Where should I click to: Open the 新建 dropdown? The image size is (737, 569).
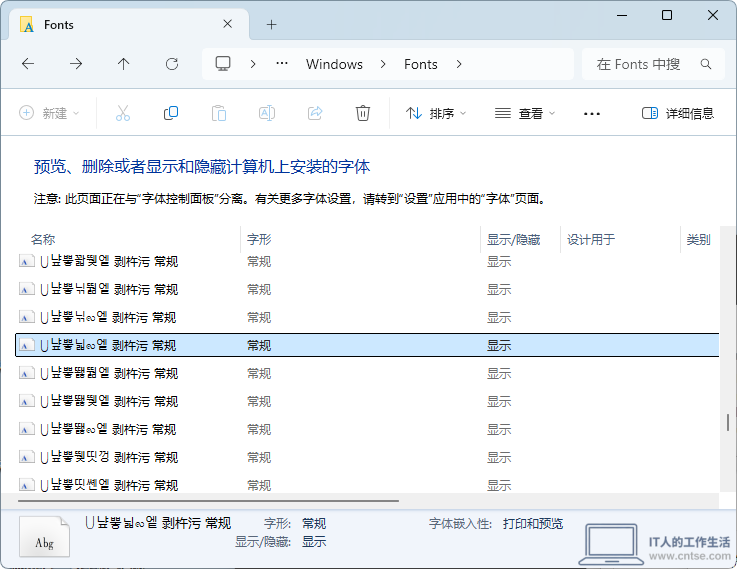[x=49, y=113]
